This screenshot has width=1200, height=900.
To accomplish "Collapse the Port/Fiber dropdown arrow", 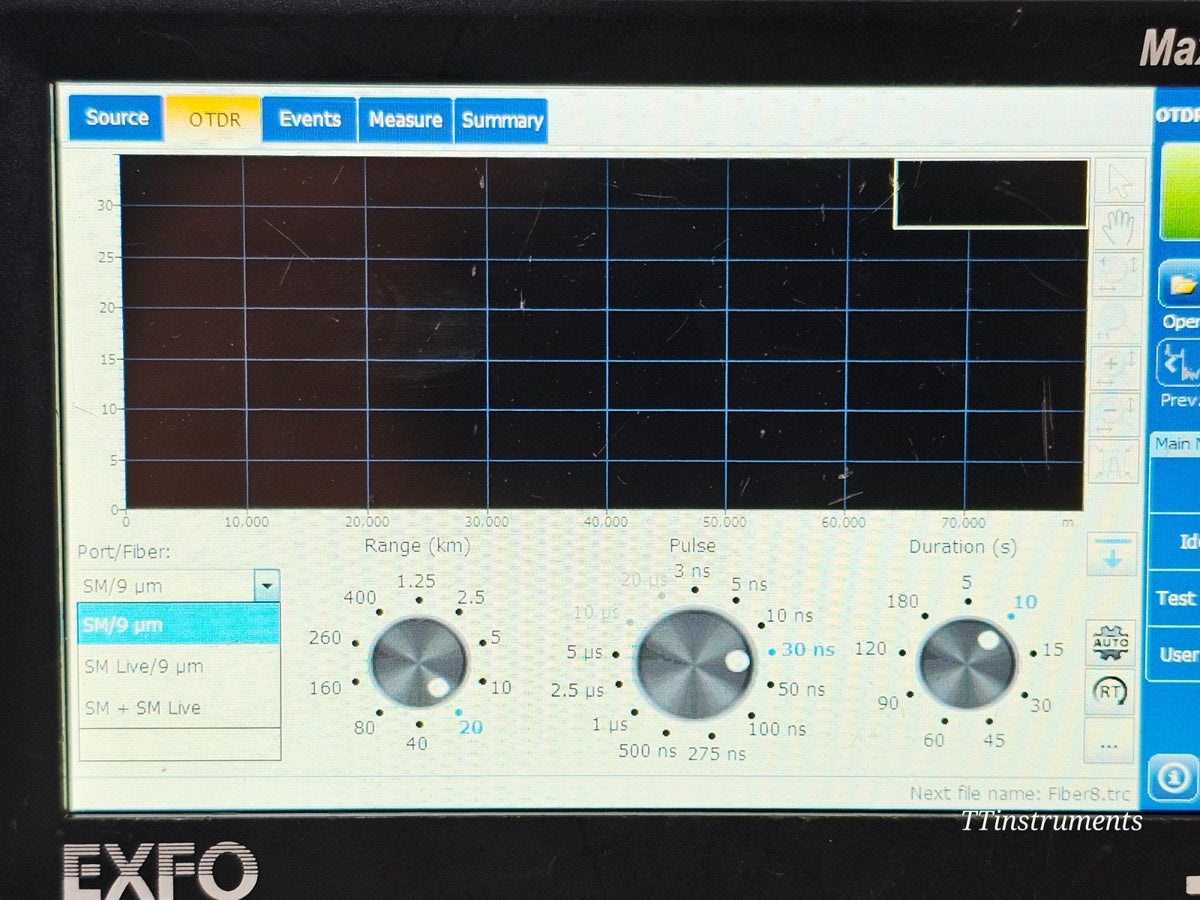I will click(x=267, y=585).
